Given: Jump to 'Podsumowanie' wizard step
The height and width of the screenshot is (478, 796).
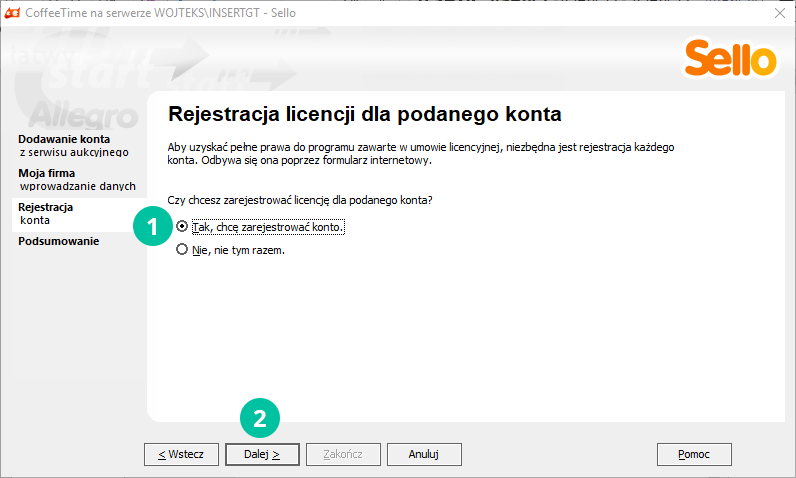Looking at the screenshot, I should [58, 241].
